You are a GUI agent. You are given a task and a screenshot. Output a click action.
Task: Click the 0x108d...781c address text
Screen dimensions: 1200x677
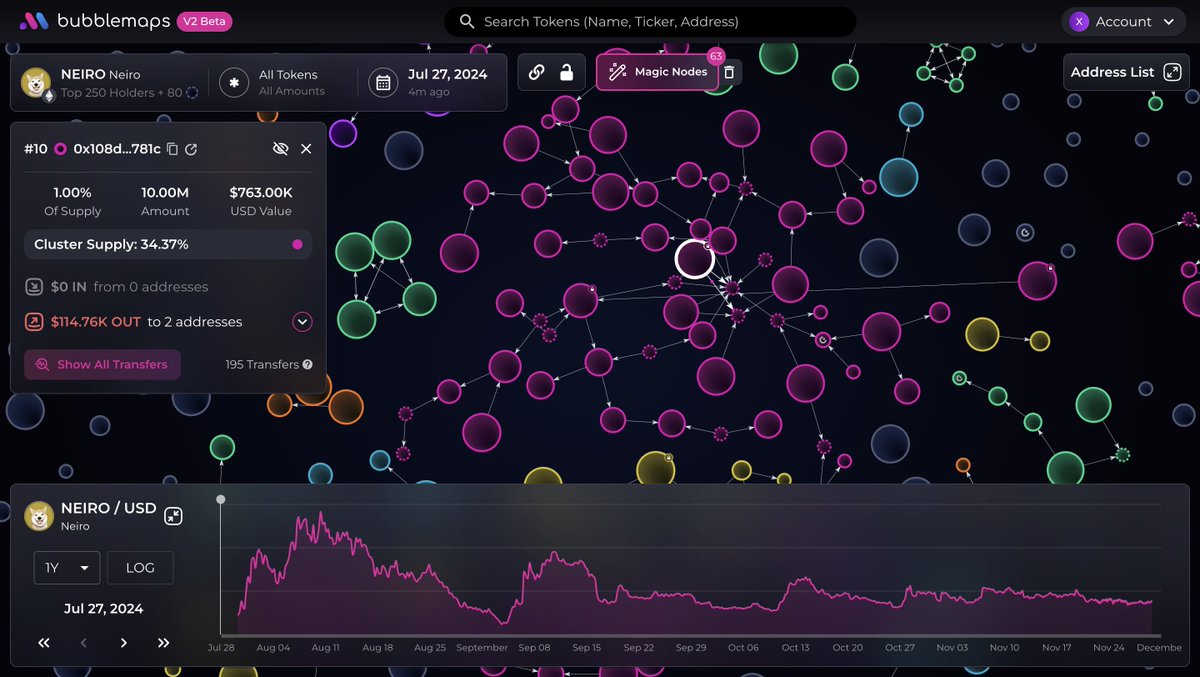117,149
